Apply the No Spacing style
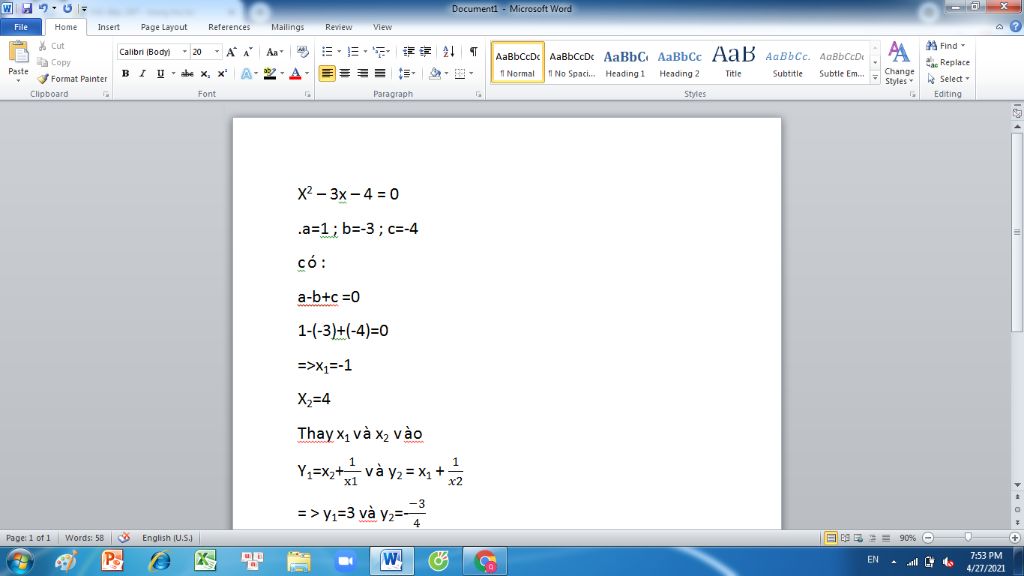 click(571, 63)
